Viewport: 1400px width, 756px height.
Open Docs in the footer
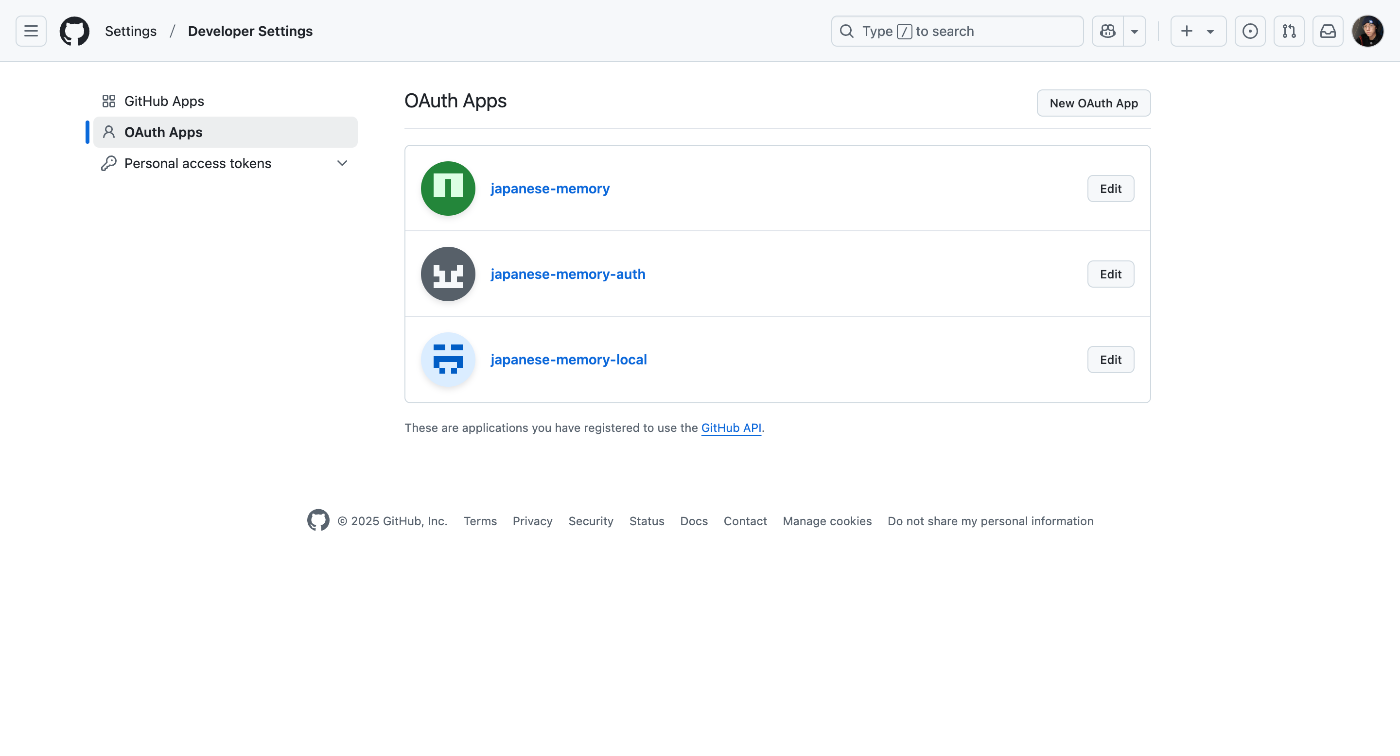pyautogui.click(x=694, y=521)
